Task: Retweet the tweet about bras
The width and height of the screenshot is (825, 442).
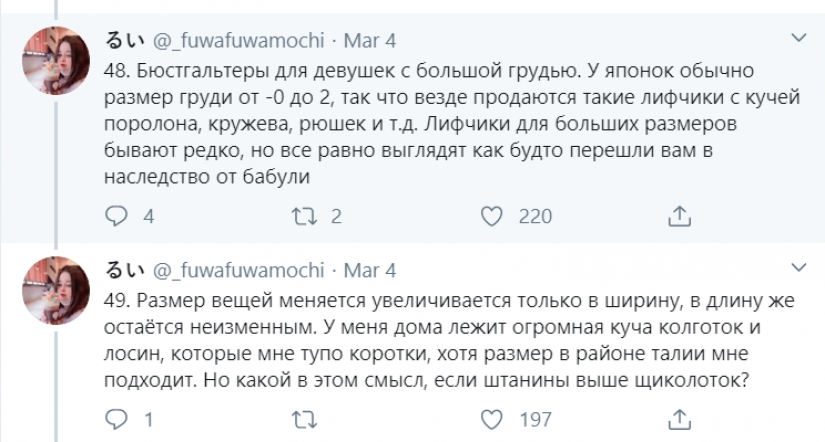Action: pos(301,216)
